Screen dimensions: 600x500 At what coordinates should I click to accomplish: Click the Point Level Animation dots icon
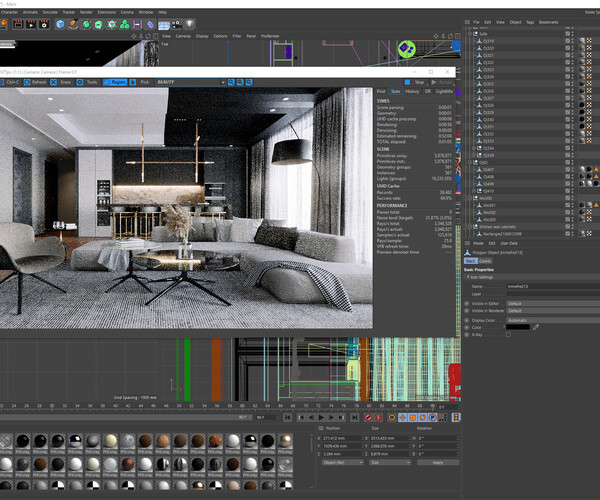[x=442, y=417]
